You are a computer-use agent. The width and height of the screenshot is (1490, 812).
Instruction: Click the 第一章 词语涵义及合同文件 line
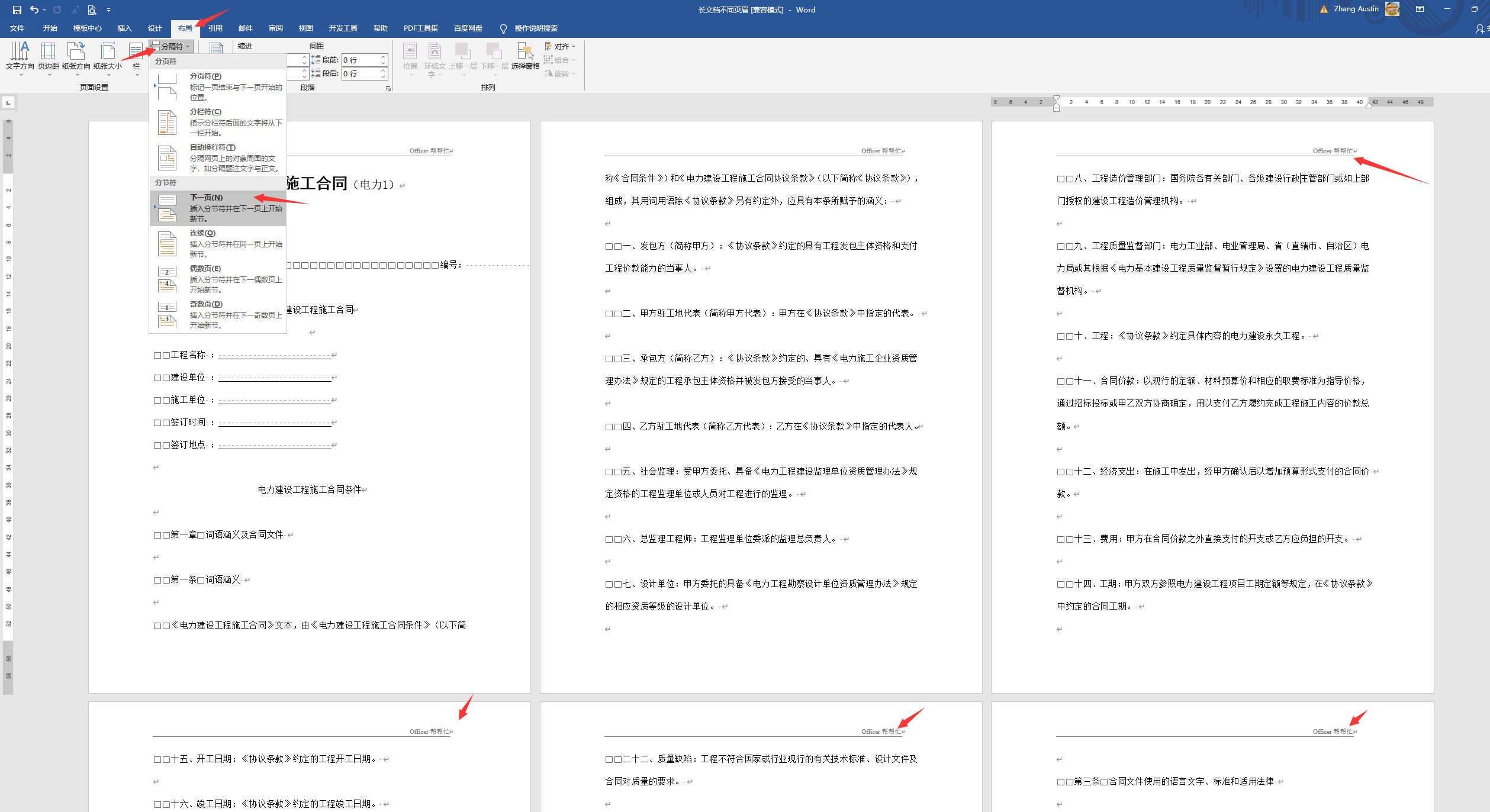coord(223,535)
